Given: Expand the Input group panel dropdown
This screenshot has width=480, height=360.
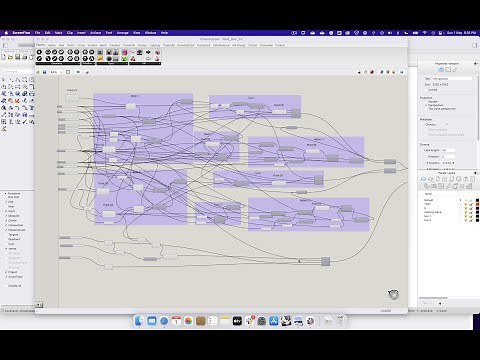Looking at the screenshot, I should pyautogui.click(x=127, y=63).
